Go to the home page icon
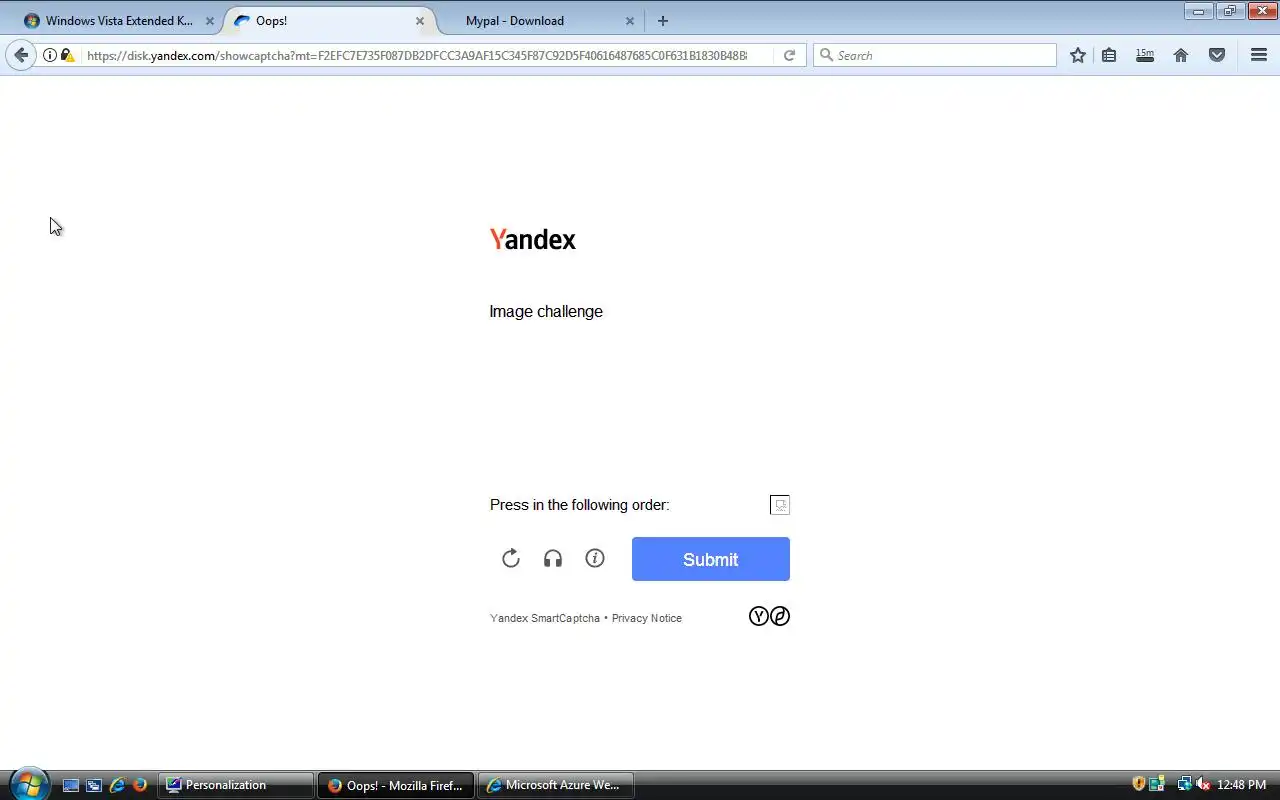This screenshot has width=1280, height=800. (1181, 55)
